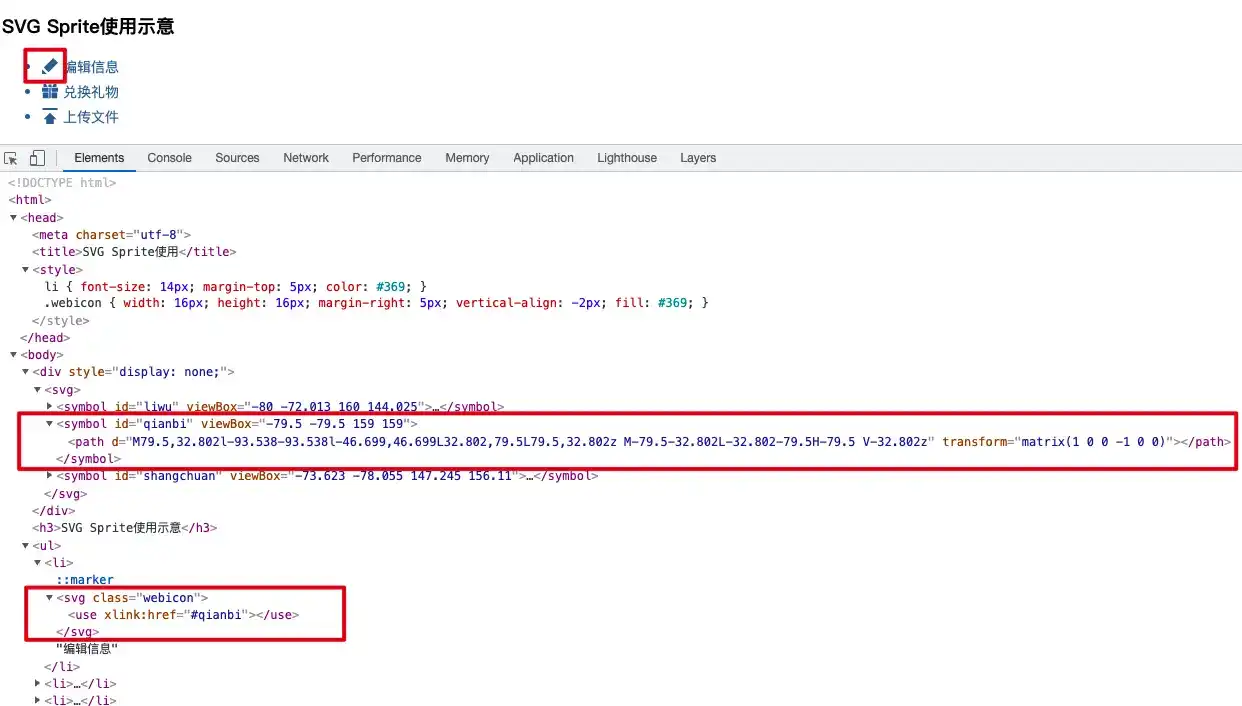The image size is (1242, 706).
Task: Activate the inspect element picker icon
Action: [x=11, y=158]
